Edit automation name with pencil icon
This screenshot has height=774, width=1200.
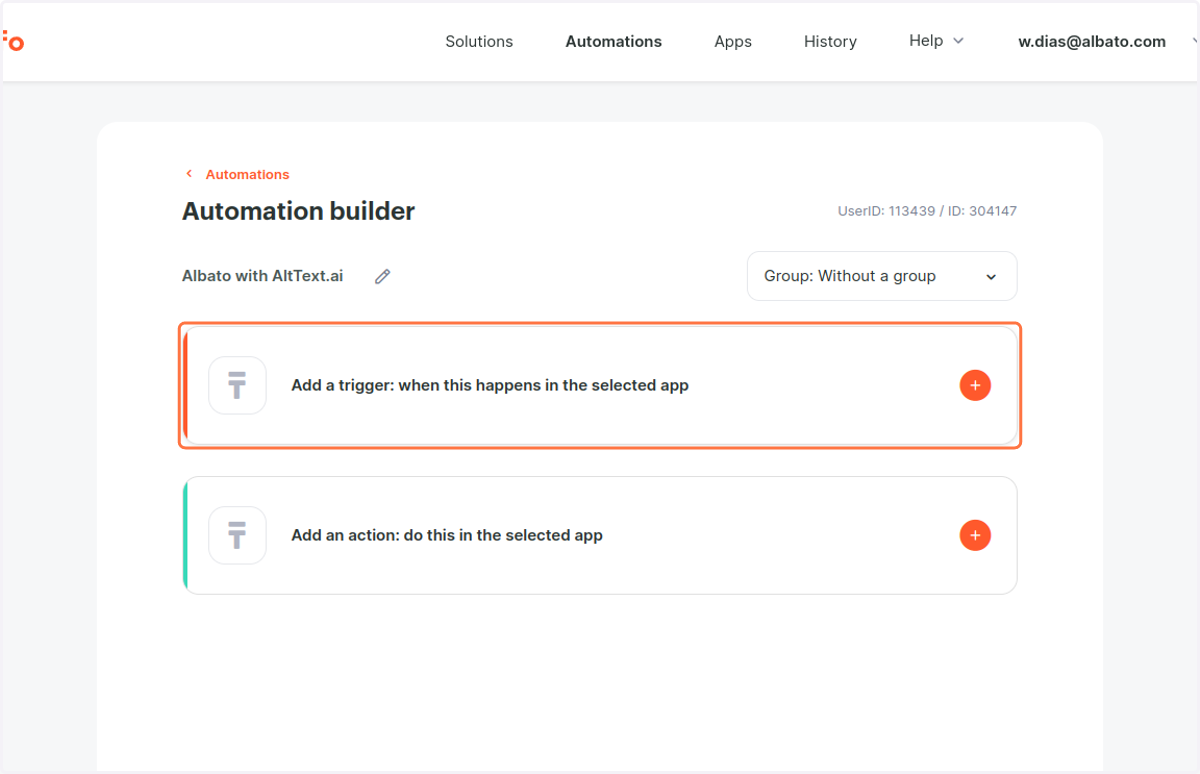coord(383,277)
